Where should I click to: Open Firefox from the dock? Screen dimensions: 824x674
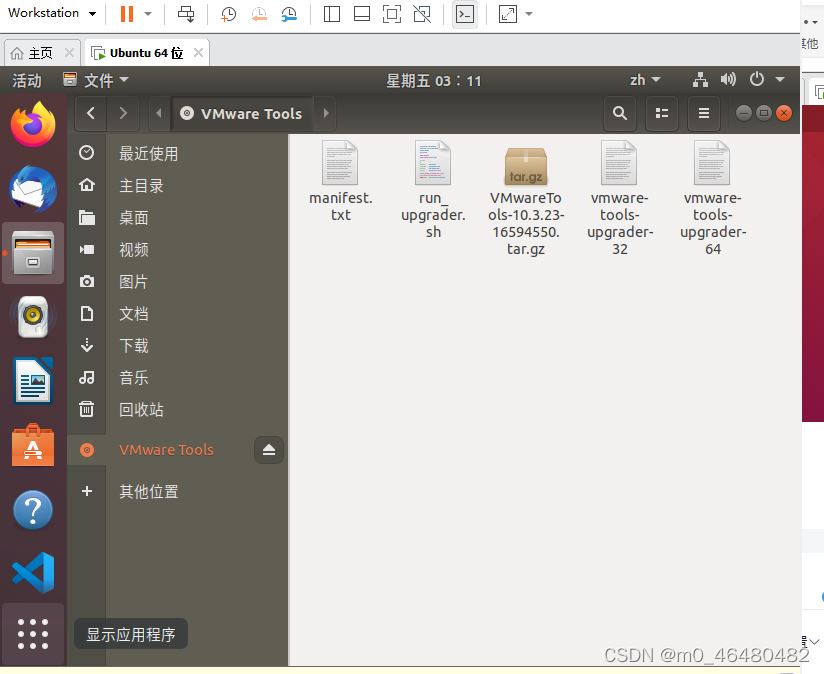click(x=33, y=125)
